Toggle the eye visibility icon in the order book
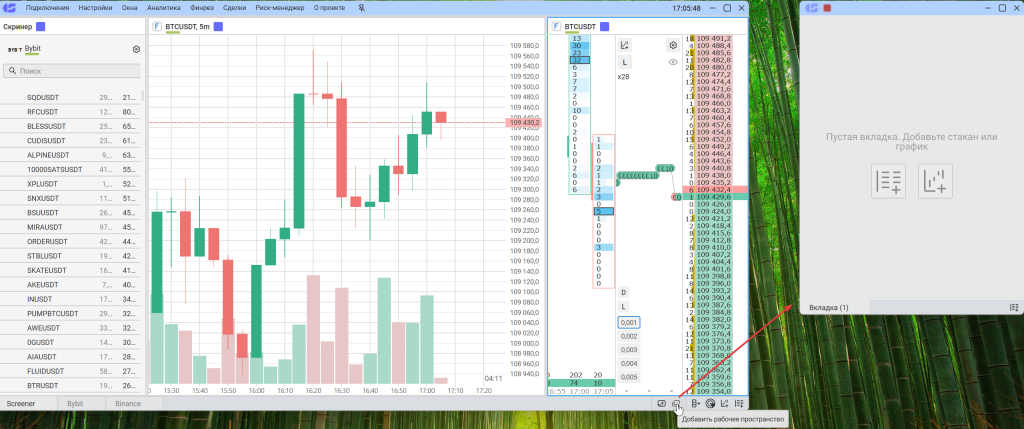Viewport: 1024px width, 429px height. point(673,62)
